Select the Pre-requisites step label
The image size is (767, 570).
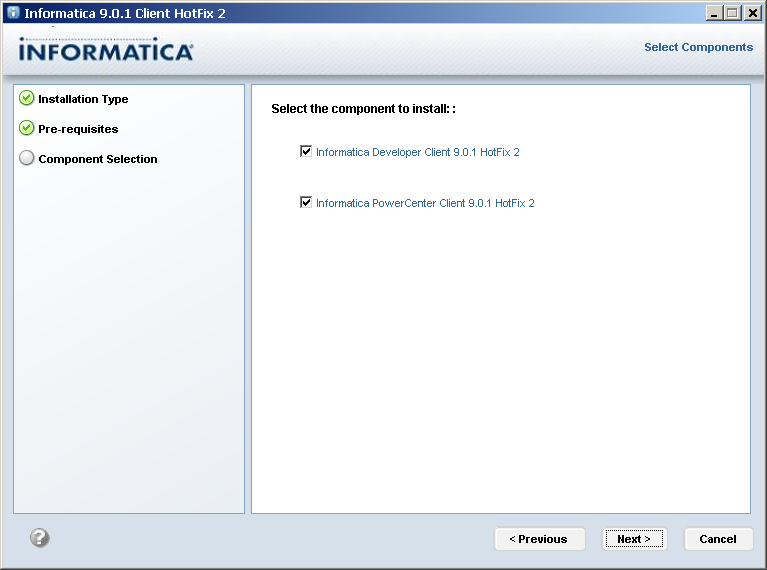(78, 129)
